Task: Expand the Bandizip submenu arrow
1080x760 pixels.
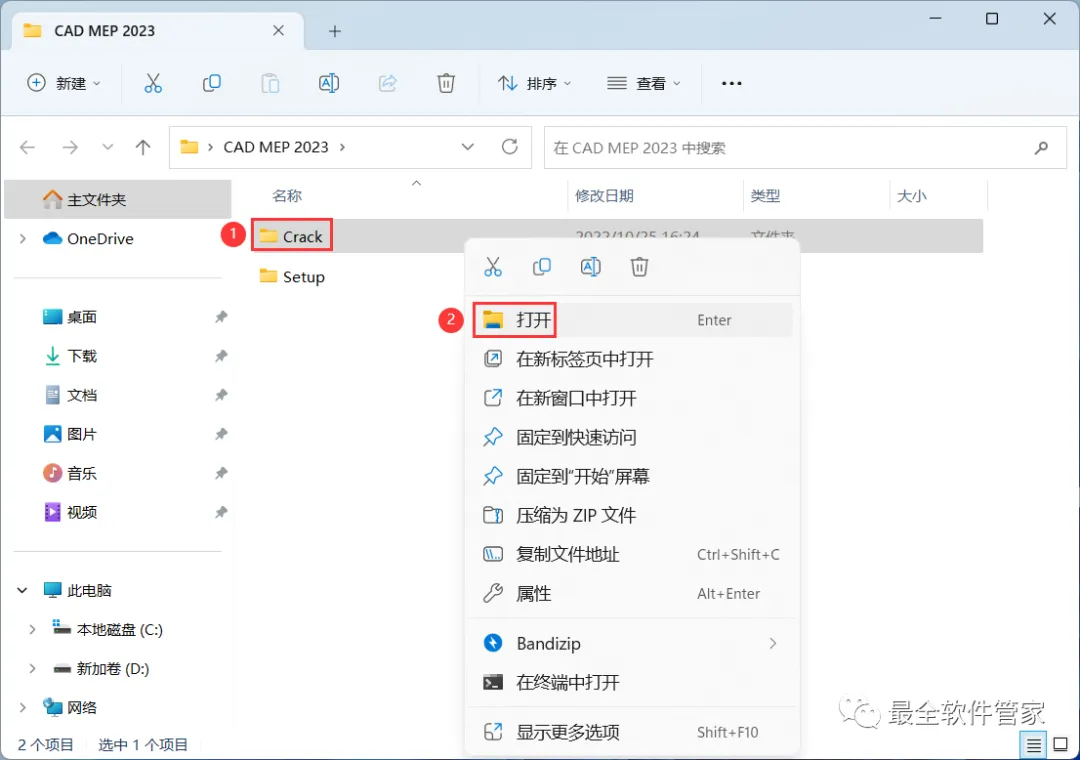Action: [773, 644]
